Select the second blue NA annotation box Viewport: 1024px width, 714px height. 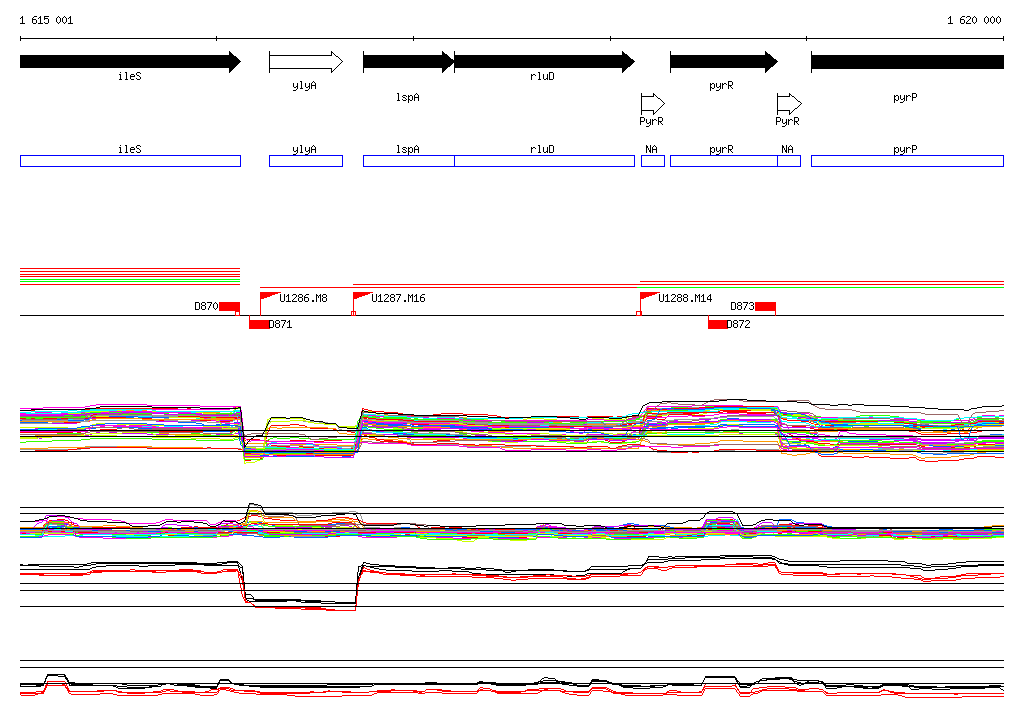coord(789,161)
